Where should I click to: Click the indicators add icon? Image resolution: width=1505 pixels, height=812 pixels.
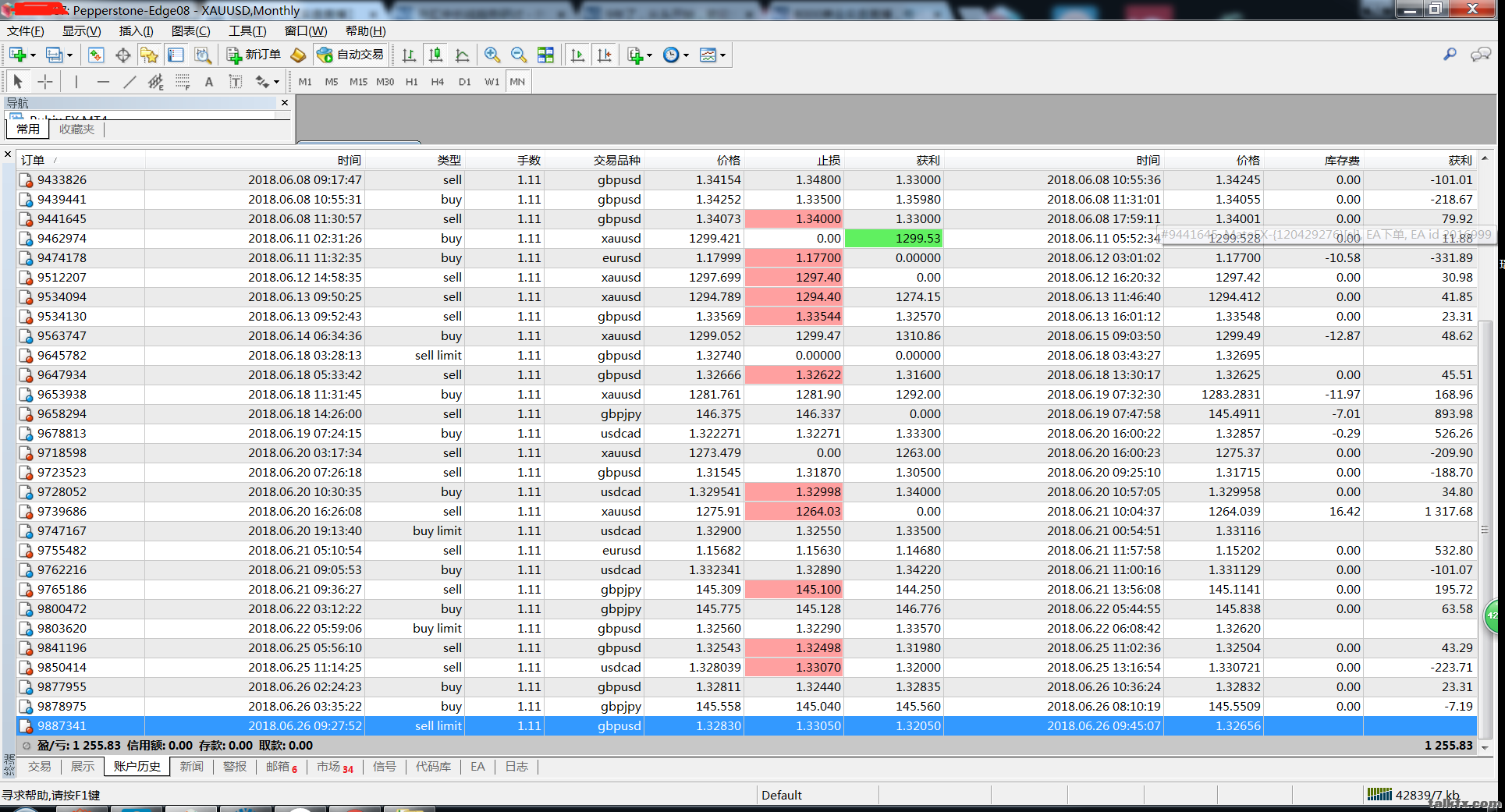click(x=635, y=55)
